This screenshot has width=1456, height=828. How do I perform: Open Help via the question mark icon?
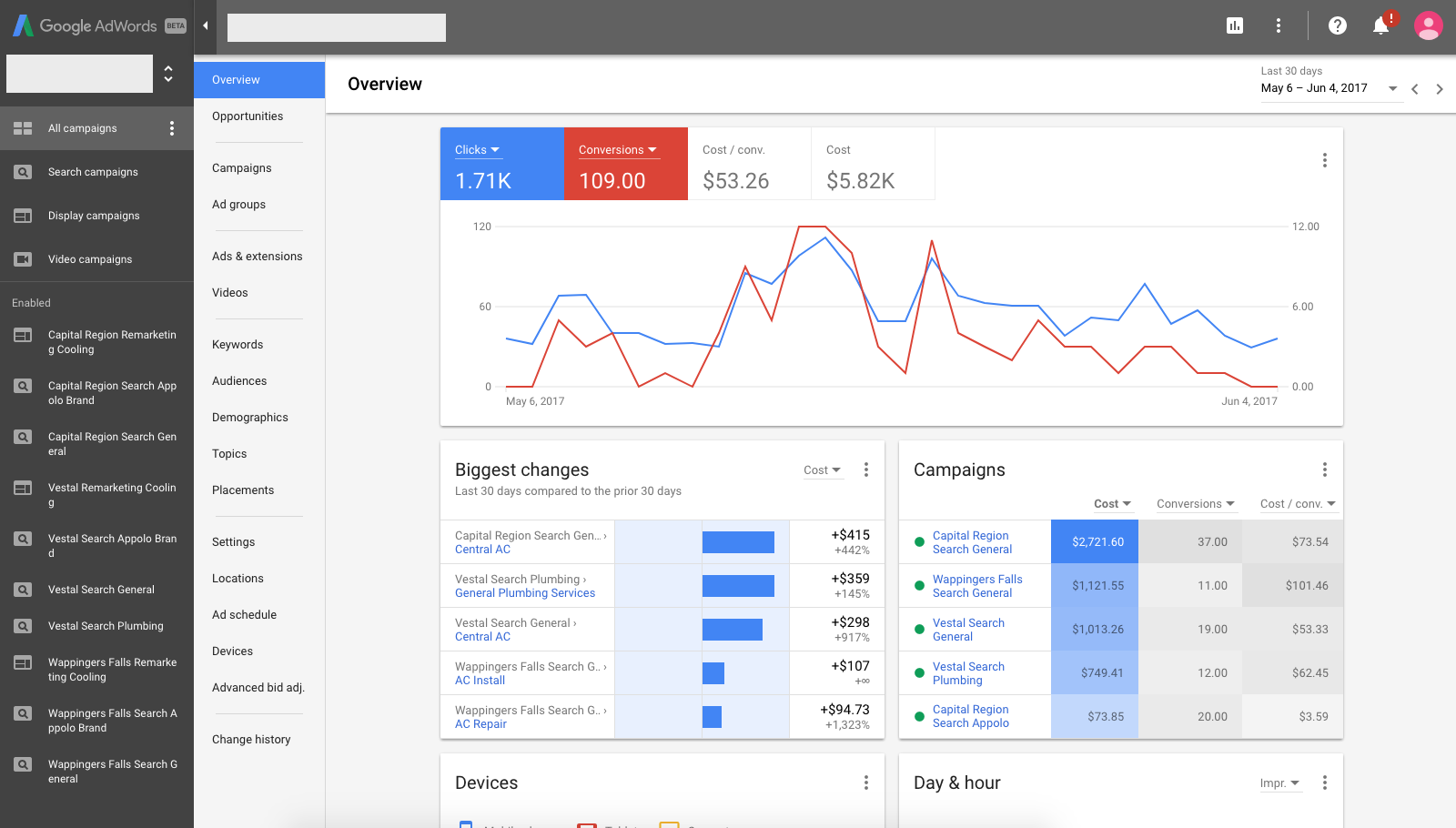[x=1337, y=25]
